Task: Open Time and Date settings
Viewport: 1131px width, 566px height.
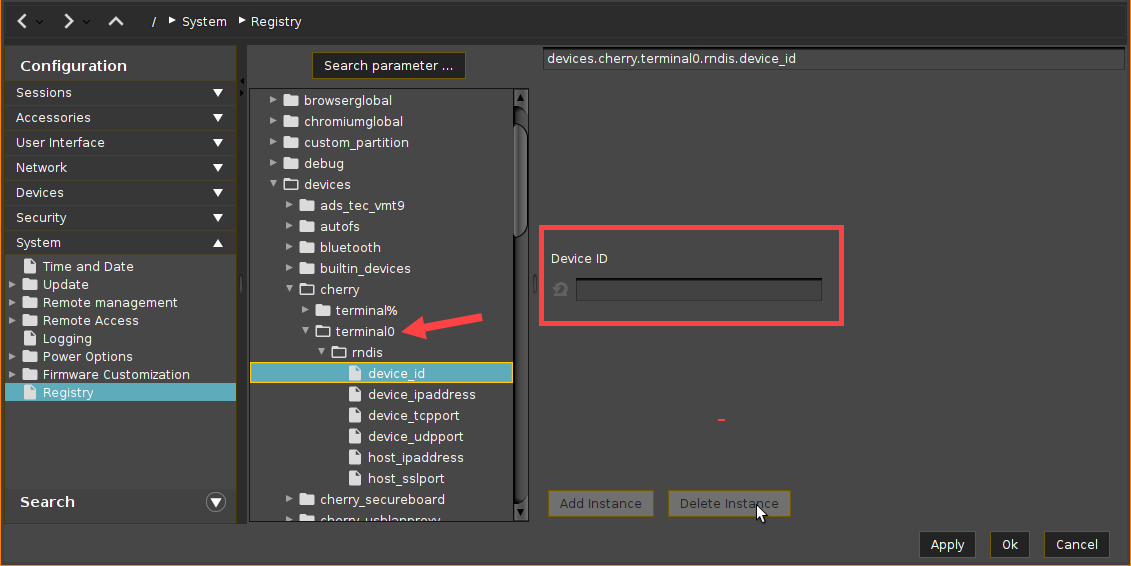Action: (88, 267)
